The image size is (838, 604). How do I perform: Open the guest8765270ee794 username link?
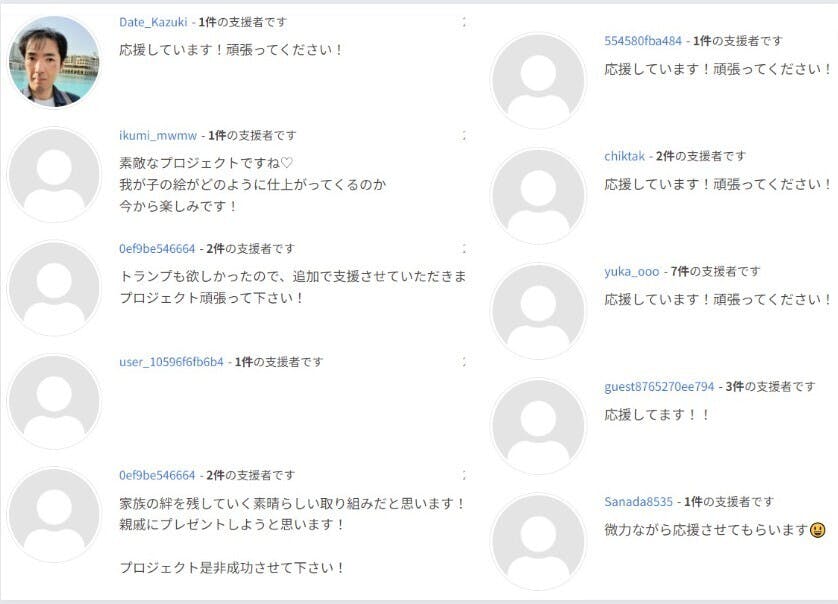(659, 386)
